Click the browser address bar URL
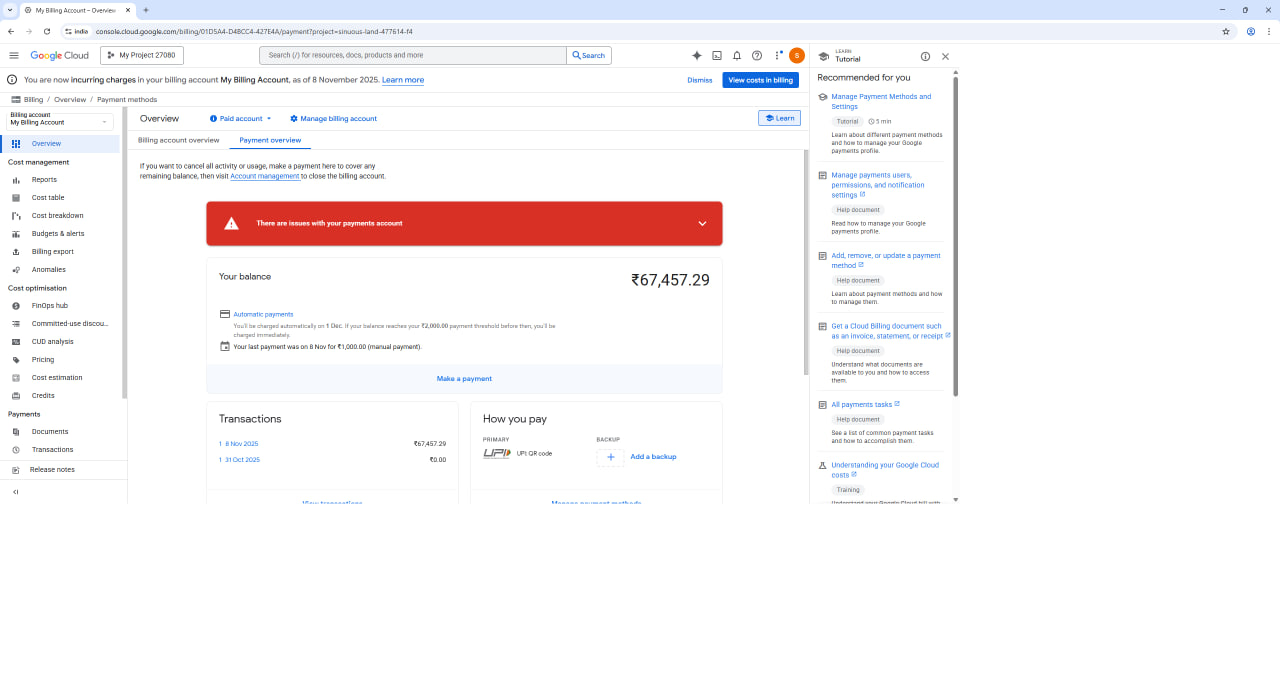Viewport: 1280px width, 696px height. point(254,31)
